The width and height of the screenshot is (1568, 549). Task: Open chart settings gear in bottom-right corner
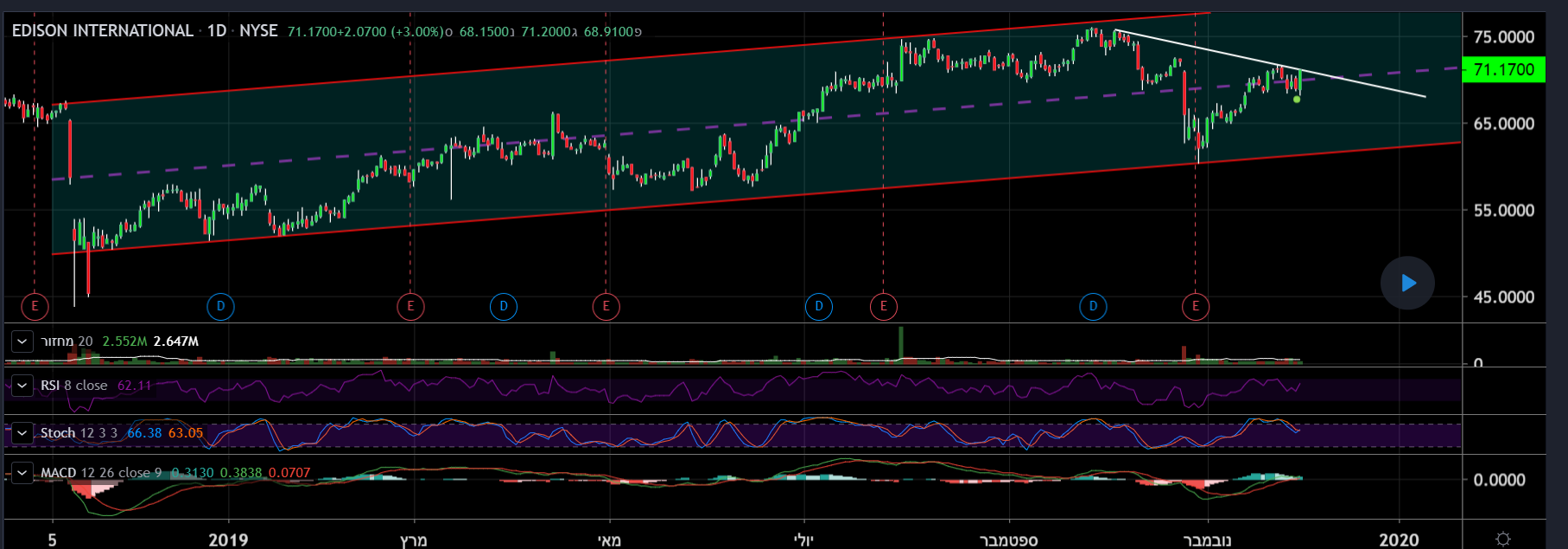1503,539
